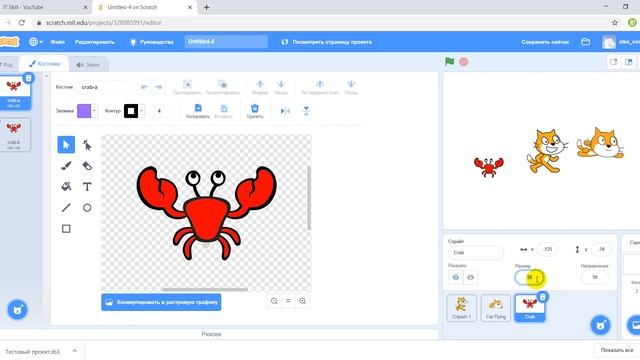This screenshot has width=640, height=360.
Task: Open the Edit menu
Action: pos(95,42)
